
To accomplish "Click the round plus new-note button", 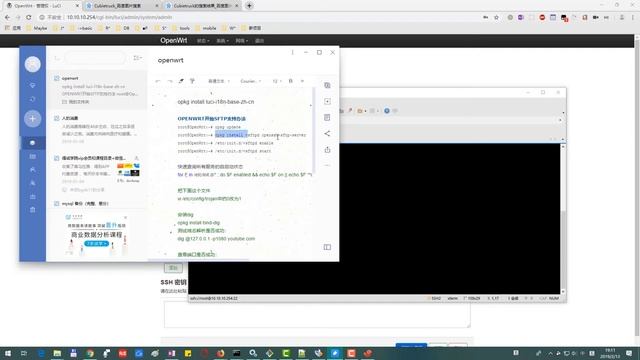I will pyautogui.click(x=33, y=119).
